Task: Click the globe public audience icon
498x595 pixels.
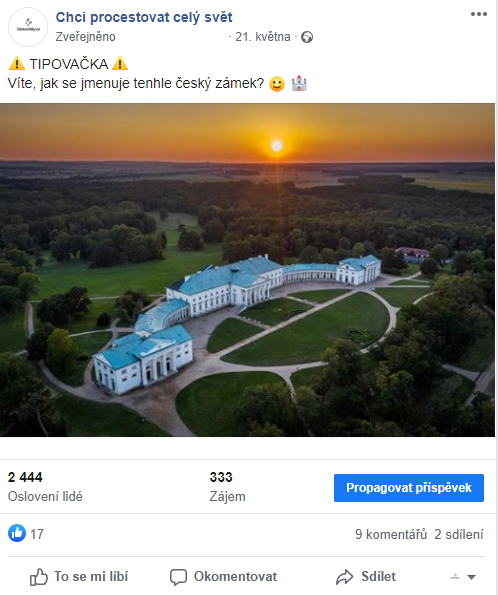Action: tap(307, 37)
